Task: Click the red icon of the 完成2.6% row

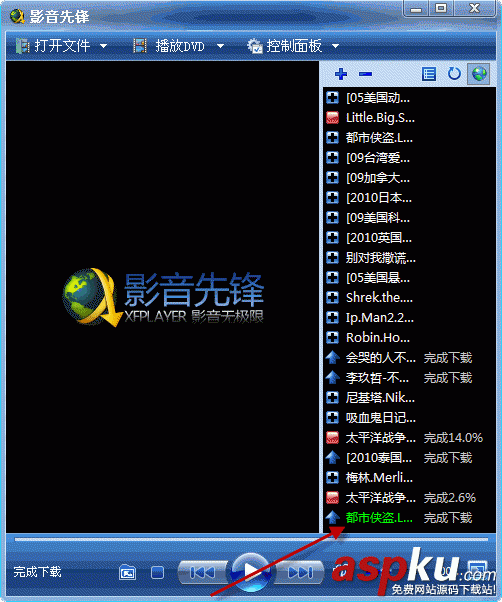Action: click(x=332, y=498)
